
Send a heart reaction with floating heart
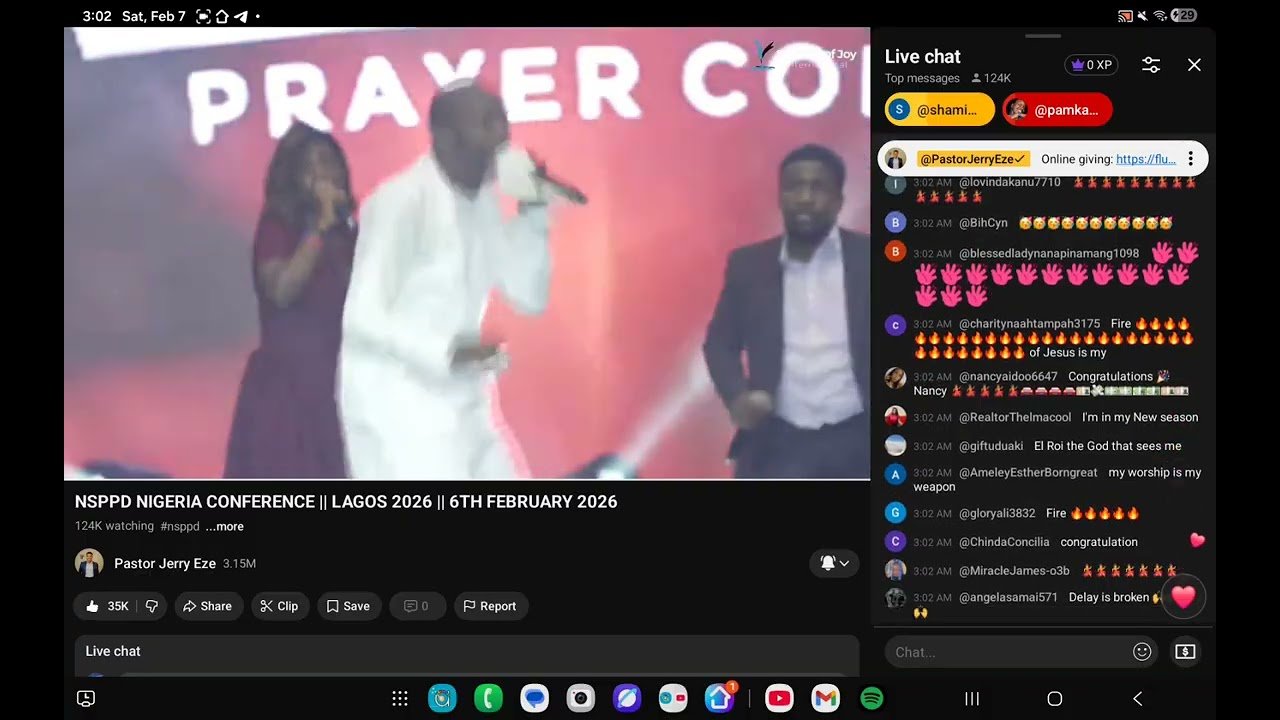[1183, 597]
